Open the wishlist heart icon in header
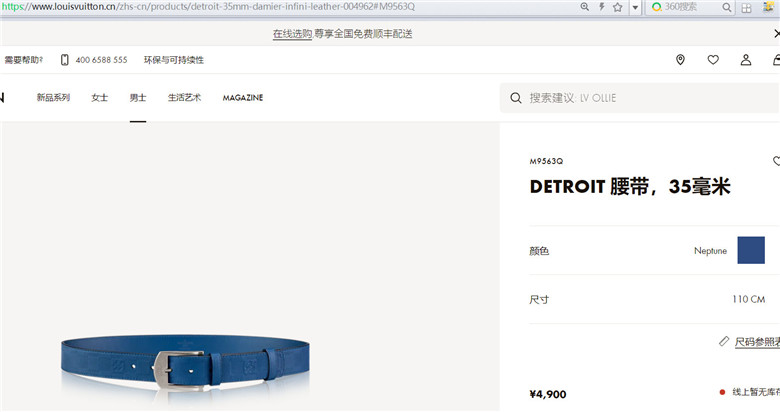 pyautogui.click(x=713, y=60)
